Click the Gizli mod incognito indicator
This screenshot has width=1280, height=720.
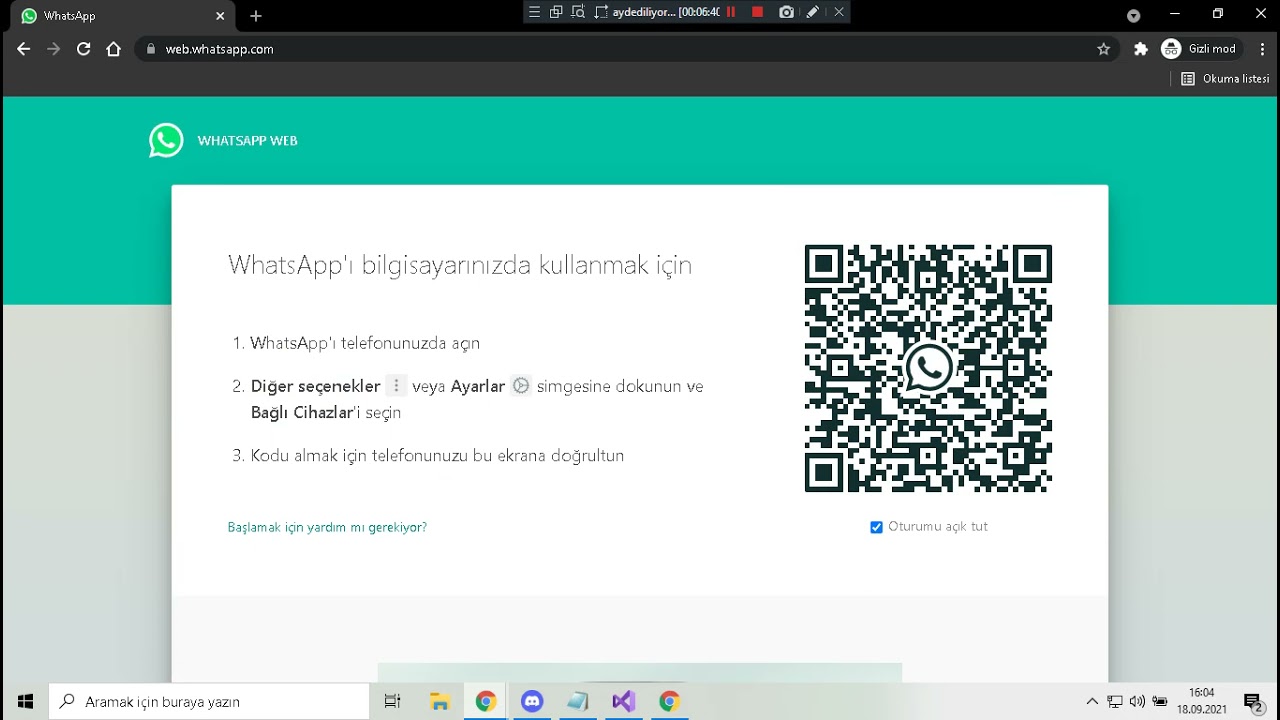coord(1199,49)
